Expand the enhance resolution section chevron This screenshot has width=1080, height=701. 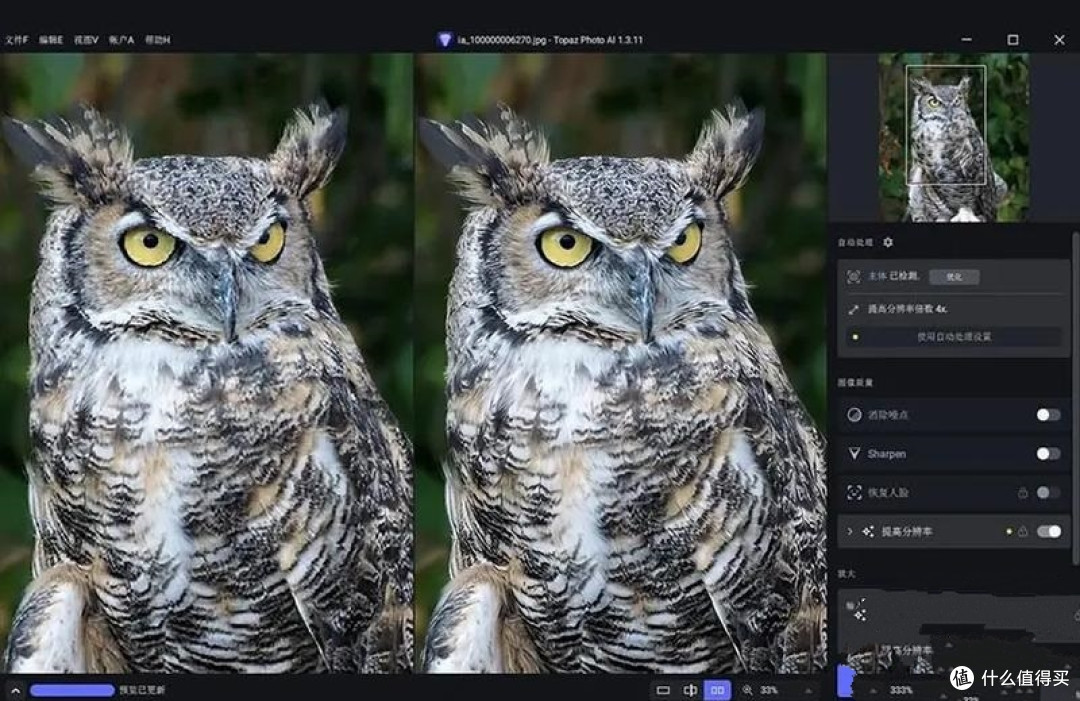(850, 532)
